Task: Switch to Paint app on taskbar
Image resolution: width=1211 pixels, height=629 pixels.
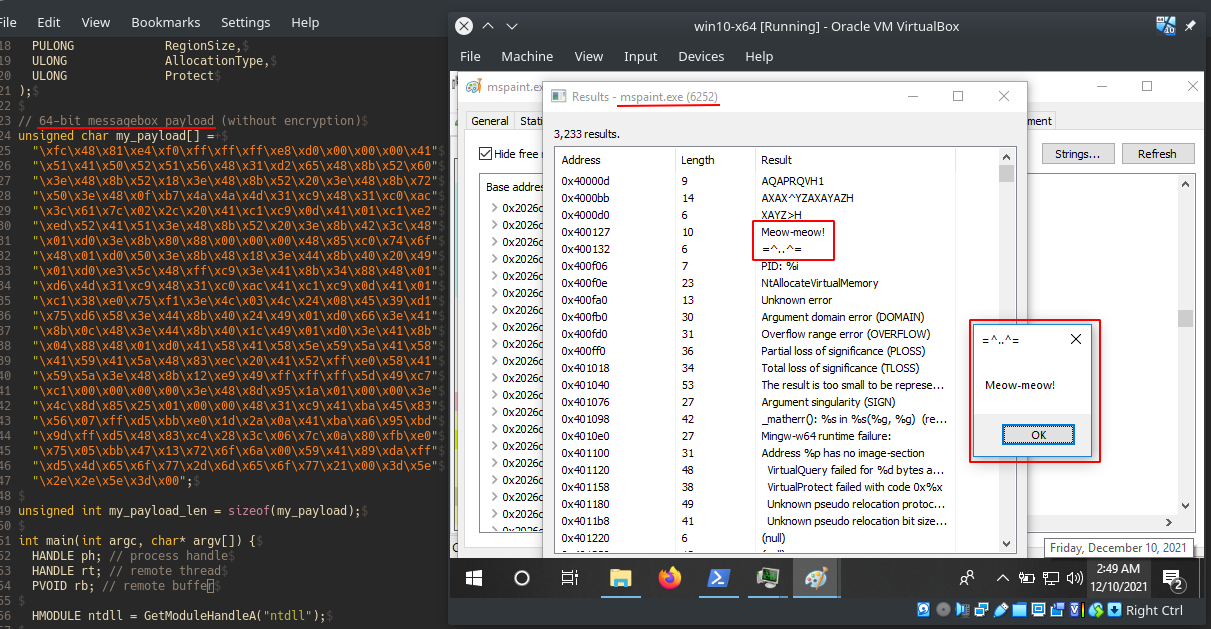Action: click(816, 578)
